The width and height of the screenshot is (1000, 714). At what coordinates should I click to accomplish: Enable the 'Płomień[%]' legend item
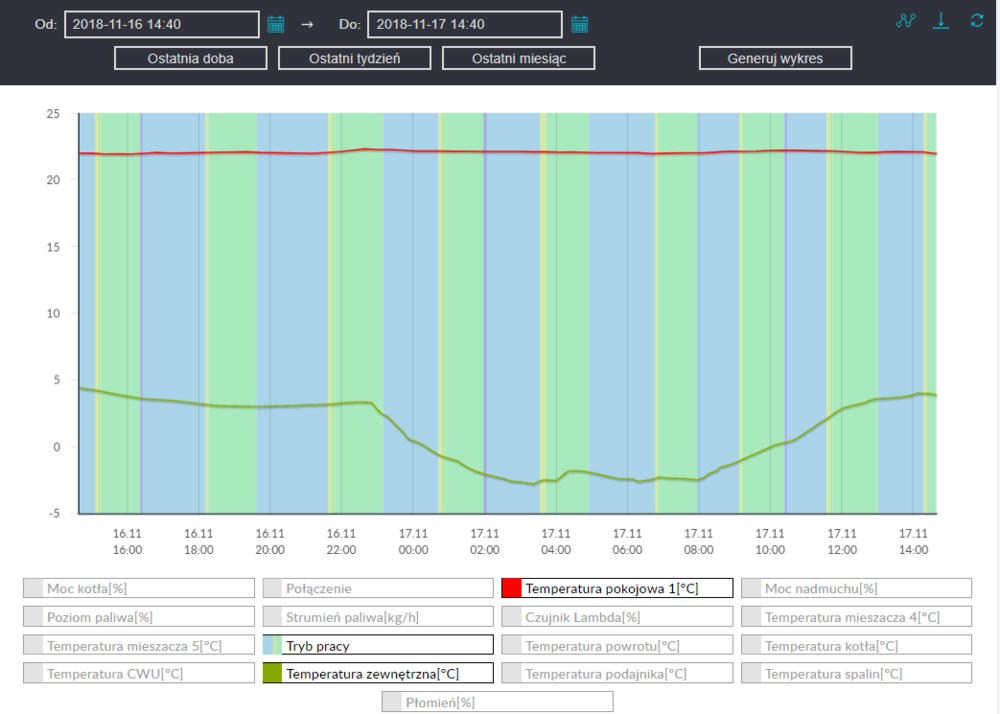click(497, 703)
